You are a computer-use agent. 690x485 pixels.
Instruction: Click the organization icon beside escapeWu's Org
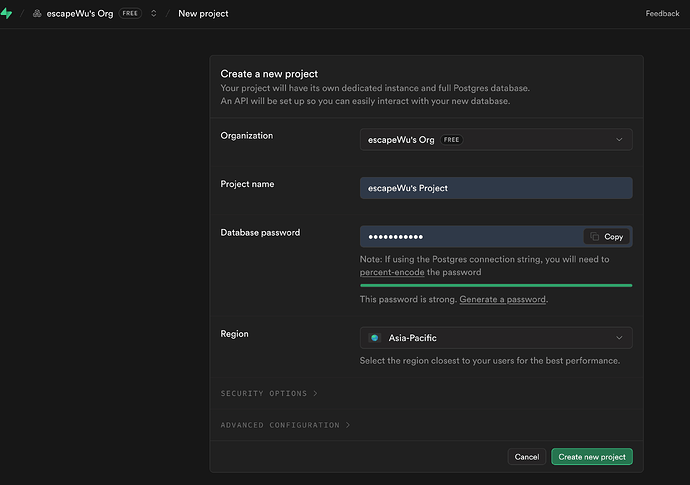coord(37,14)
